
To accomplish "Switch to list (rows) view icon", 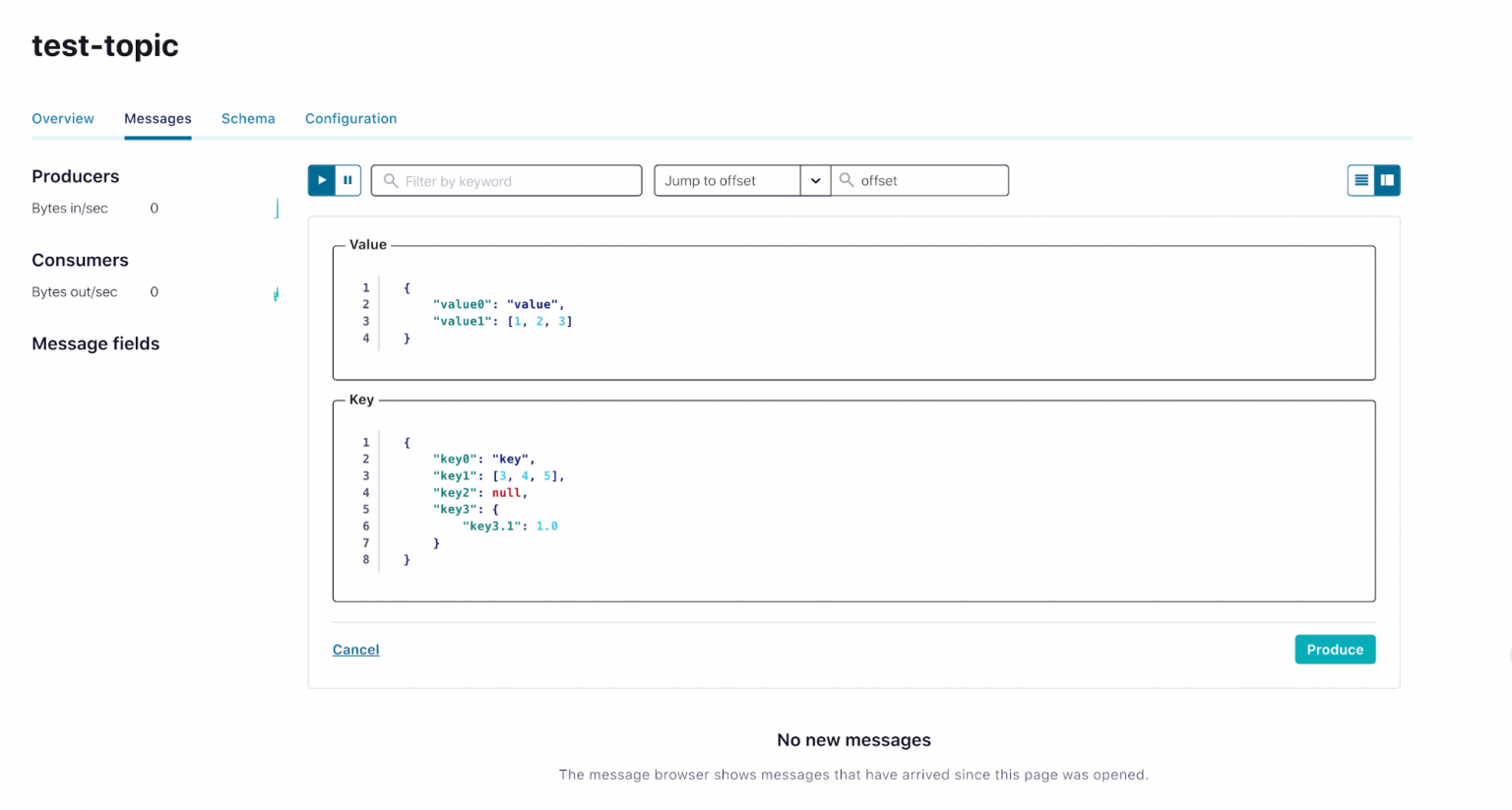I will coord(1361,180).
